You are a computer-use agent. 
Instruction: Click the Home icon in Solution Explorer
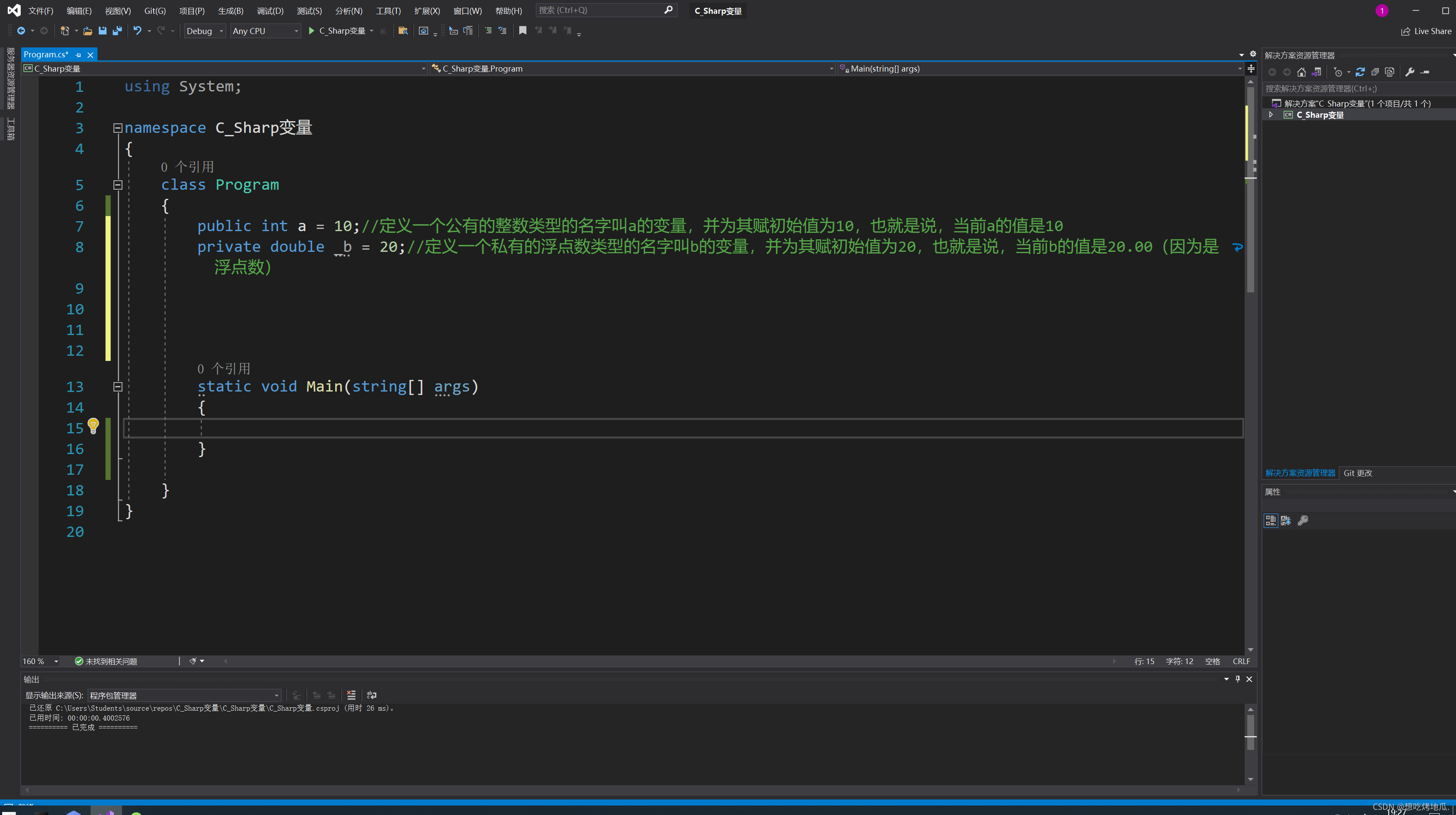[1302, 72]
